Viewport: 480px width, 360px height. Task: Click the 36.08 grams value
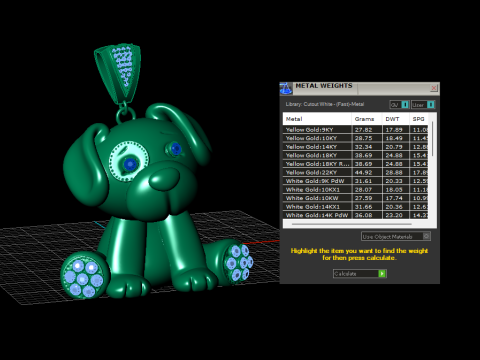pyautogui.click(x=363, y=215)
